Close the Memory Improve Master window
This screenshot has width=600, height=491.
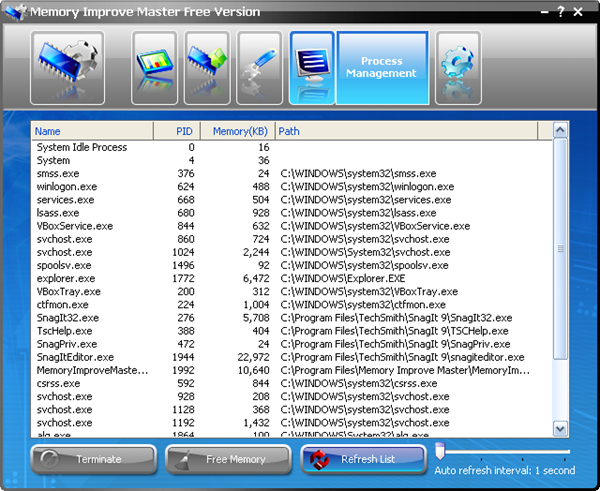click(x=578, y=12)
